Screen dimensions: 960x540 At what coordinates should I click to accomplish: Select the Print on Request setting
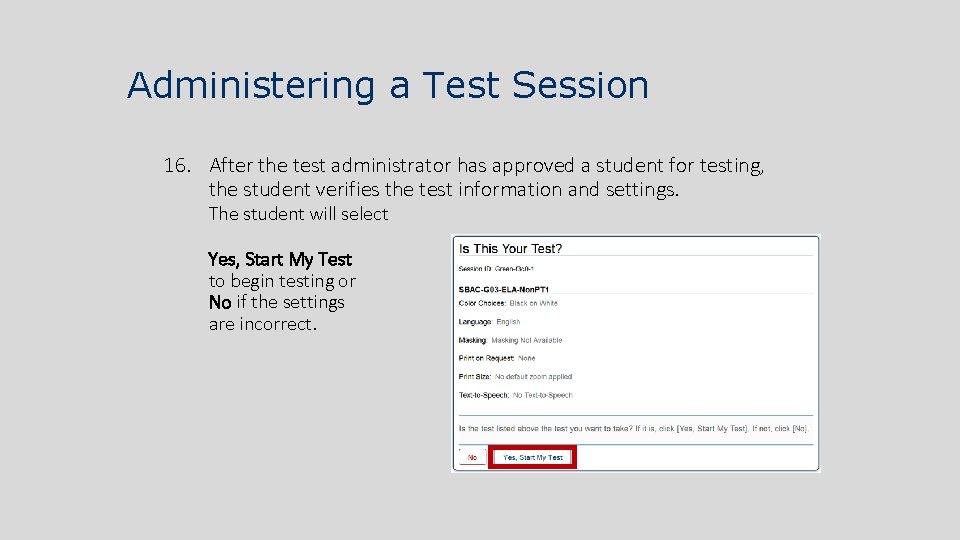(497, 358)
